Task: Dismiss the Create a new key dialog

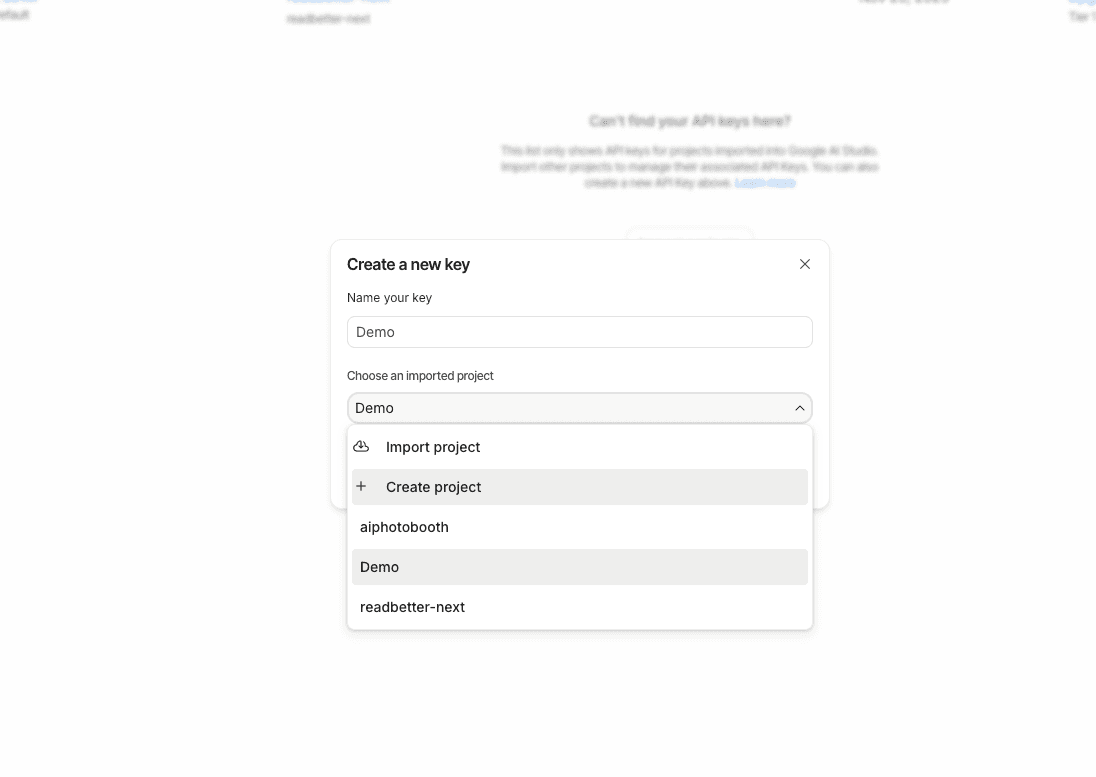Action: [x=805, y=264]
